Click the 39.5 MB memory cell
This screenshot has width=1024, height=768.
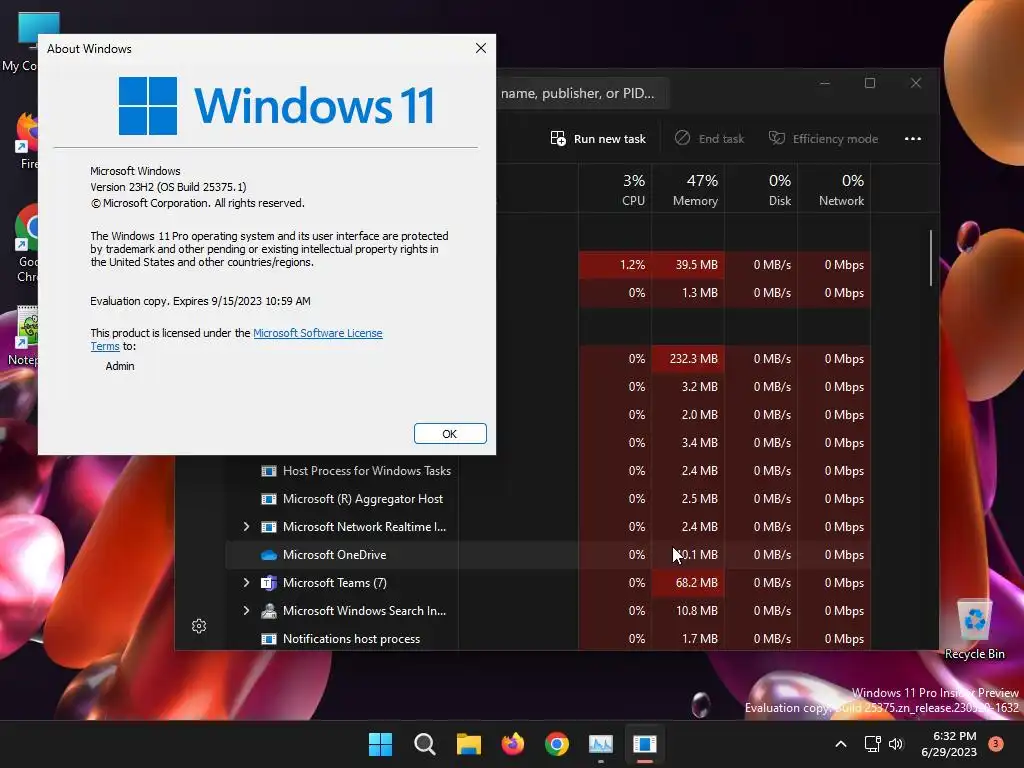688,264
